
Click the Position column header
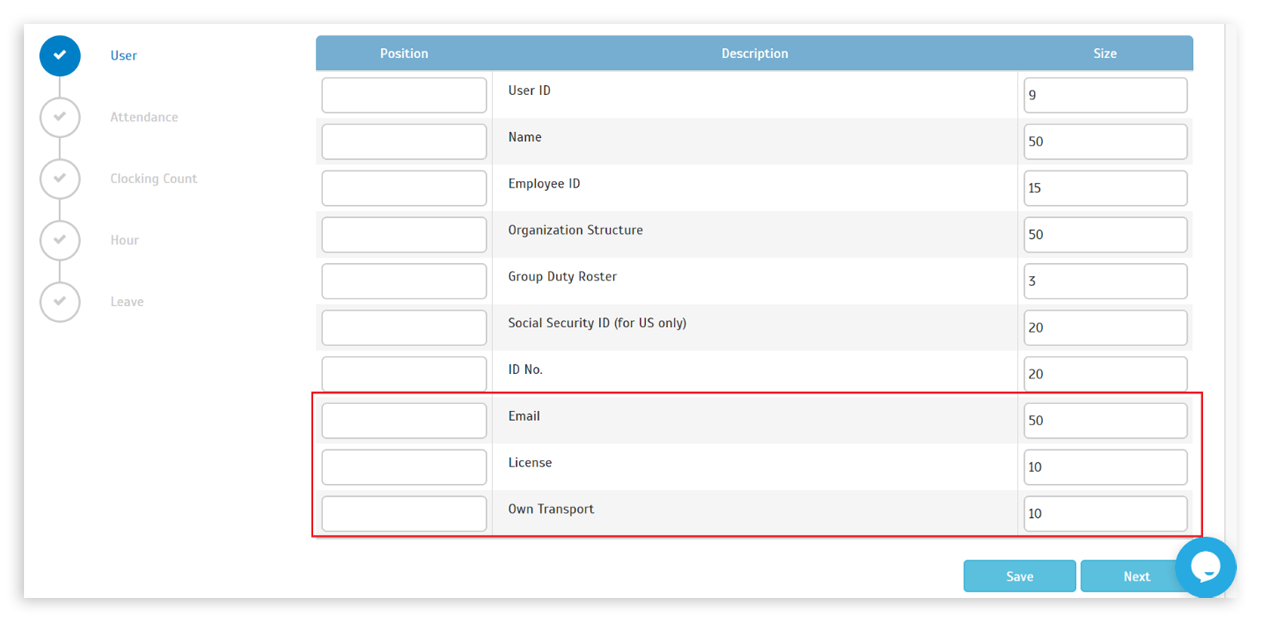pyautogui.click(x=404, y=54)
